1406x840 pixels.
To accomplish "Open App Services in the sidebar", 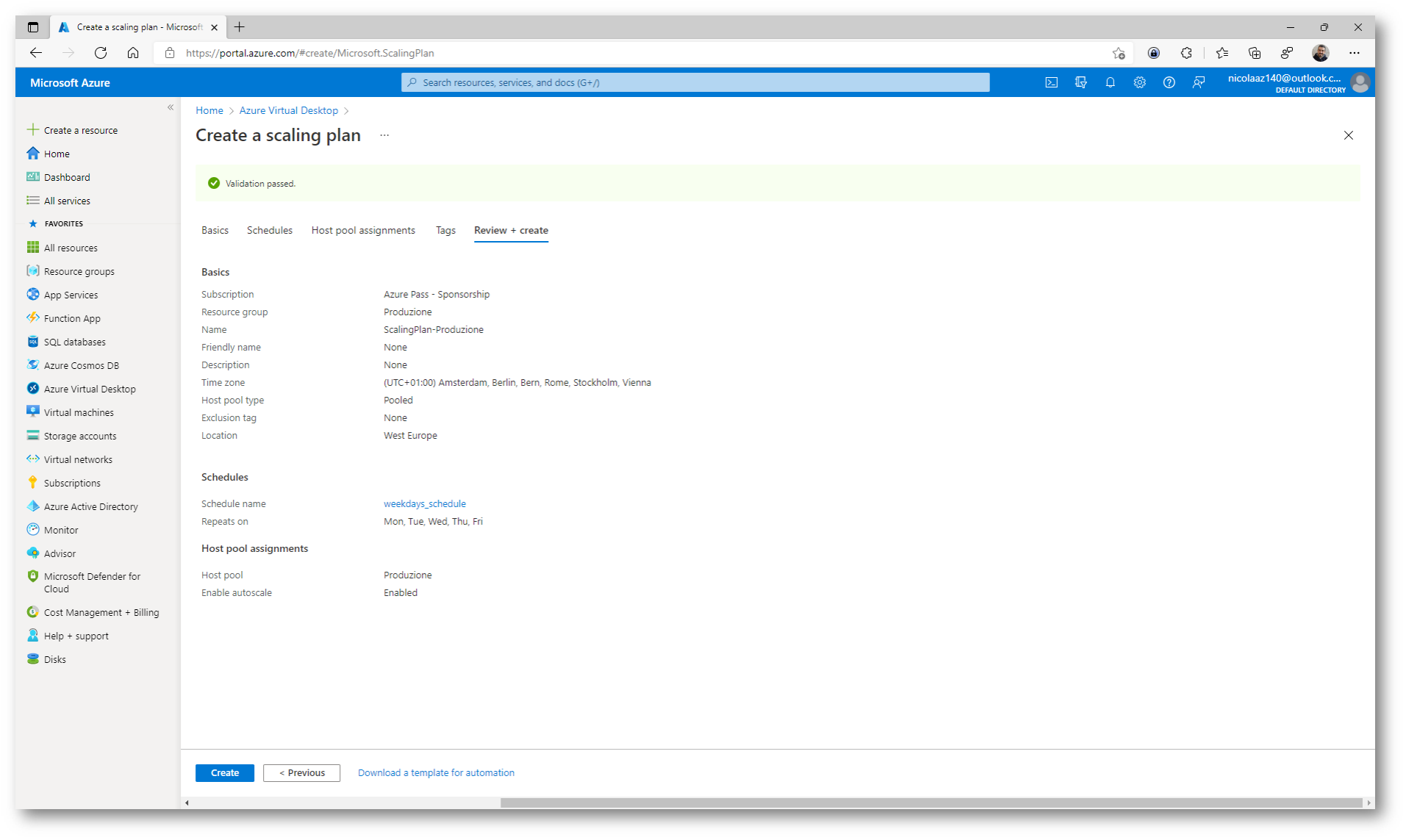I will click(62, 295).
